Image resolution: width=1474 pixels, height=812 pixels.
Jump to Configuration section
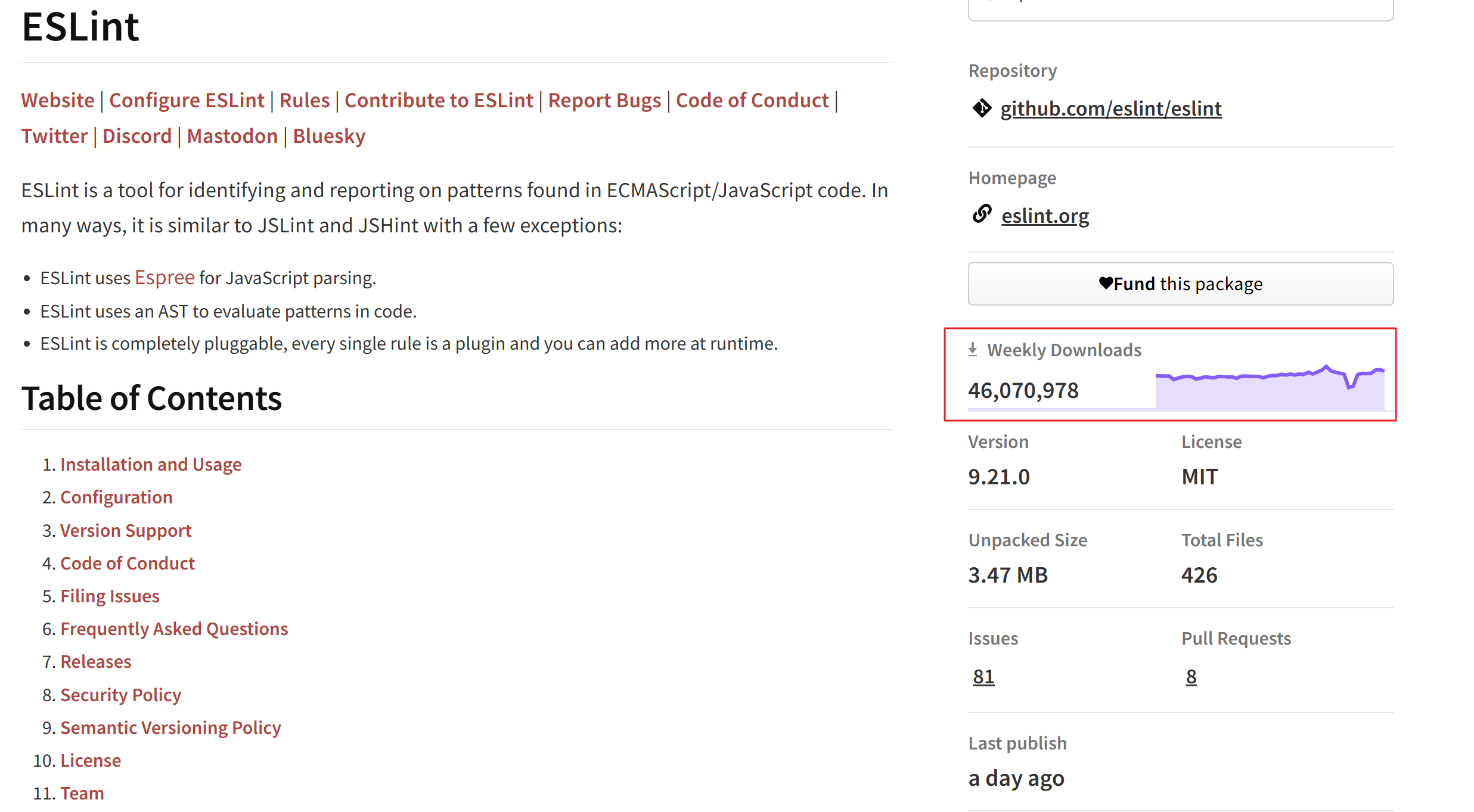point(116,497)
